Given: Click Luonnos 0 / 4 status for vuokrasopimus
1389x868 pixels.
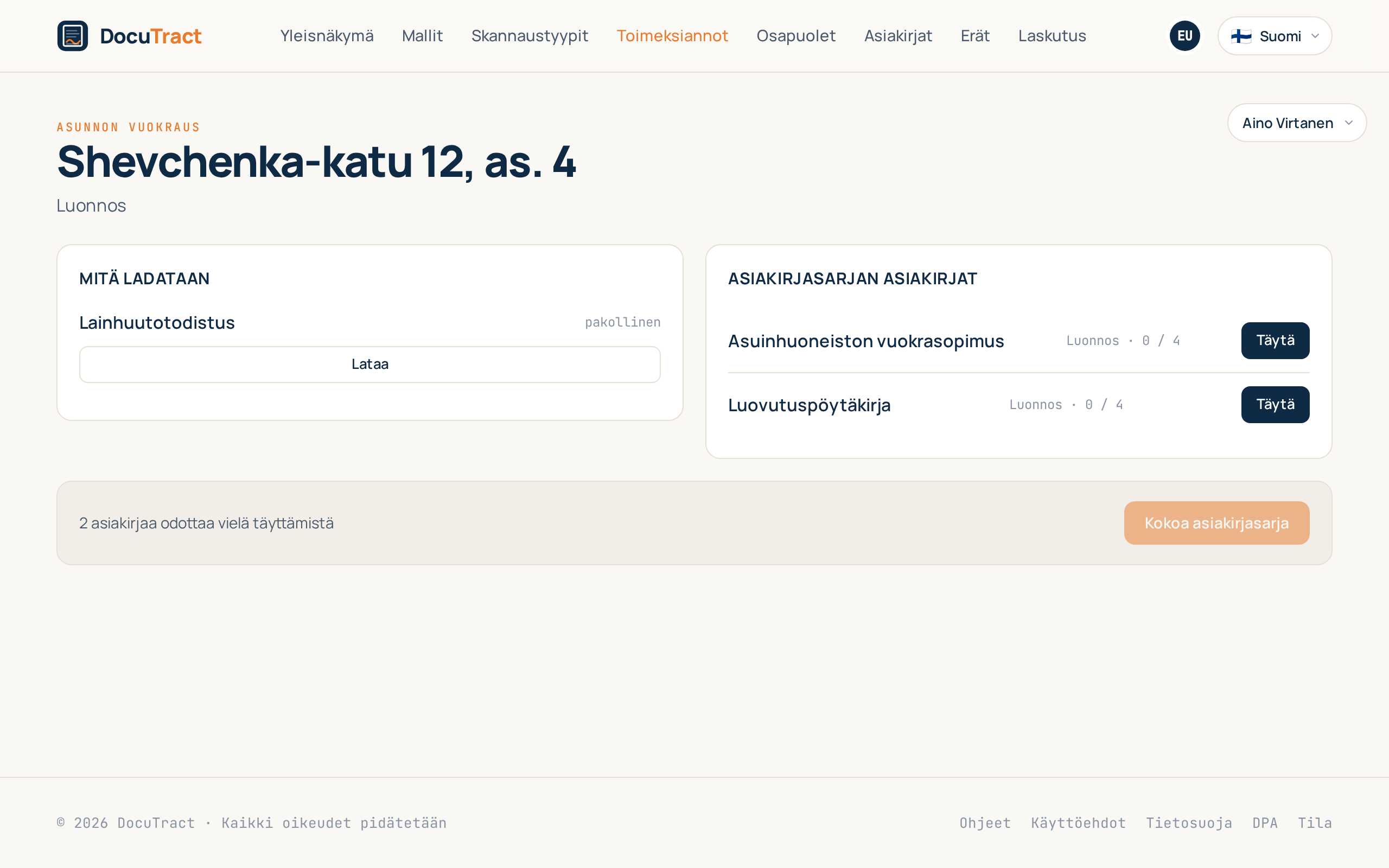Looking at the screenshot, I should (1123, 341).
